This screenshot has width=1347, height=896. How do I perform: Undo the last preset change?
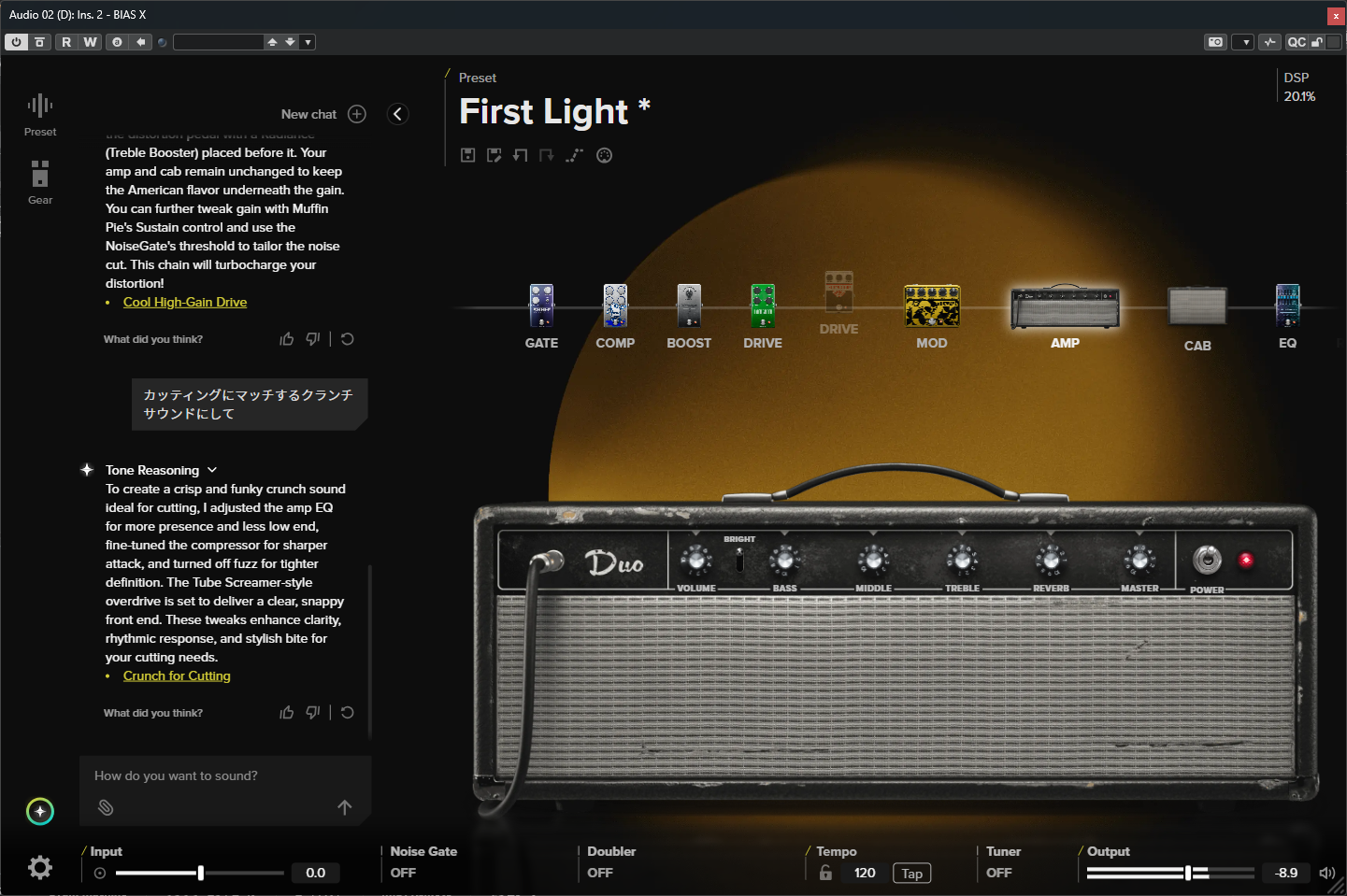tap(521, 155)
